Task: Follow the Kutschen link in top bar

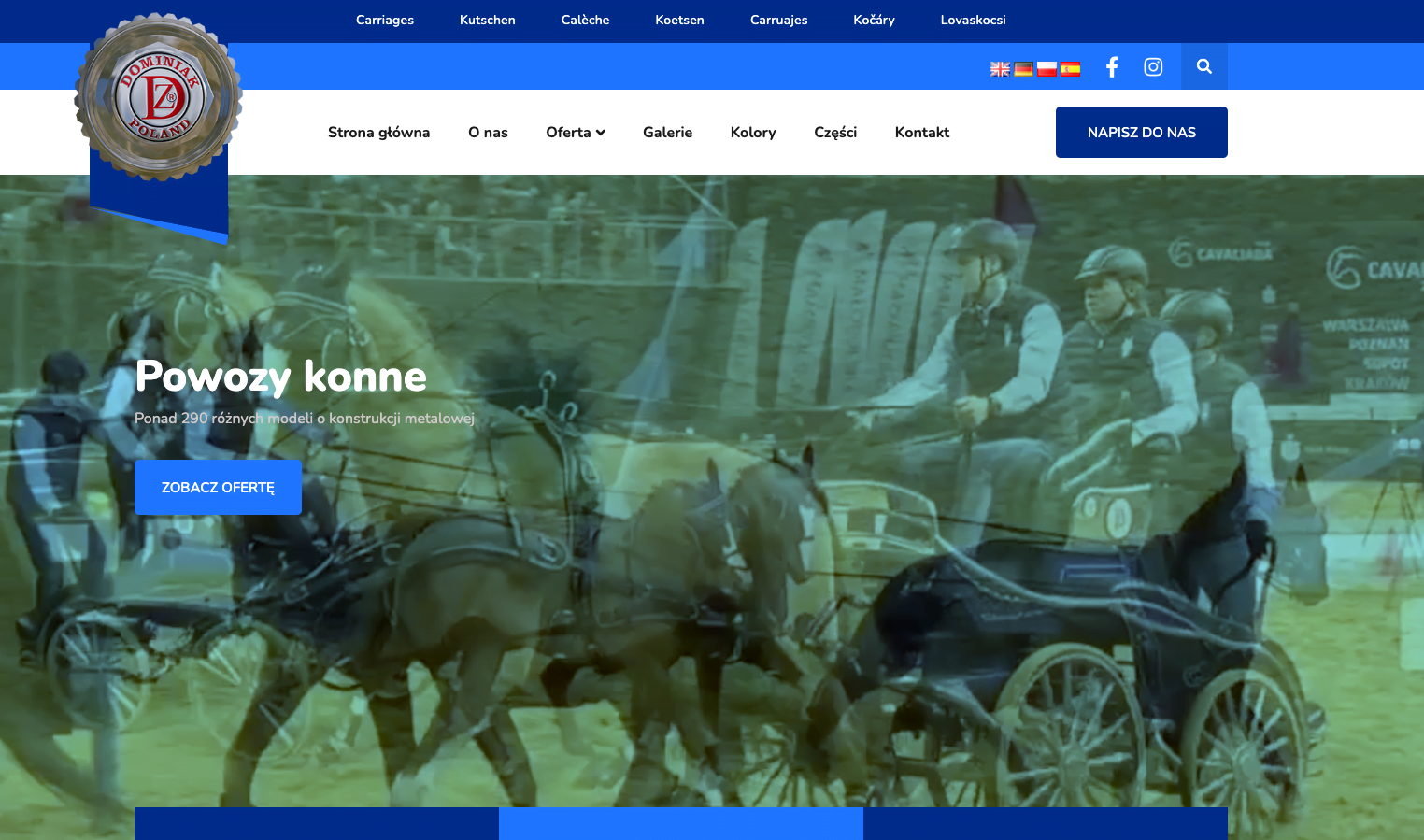Action: point(487,21)
